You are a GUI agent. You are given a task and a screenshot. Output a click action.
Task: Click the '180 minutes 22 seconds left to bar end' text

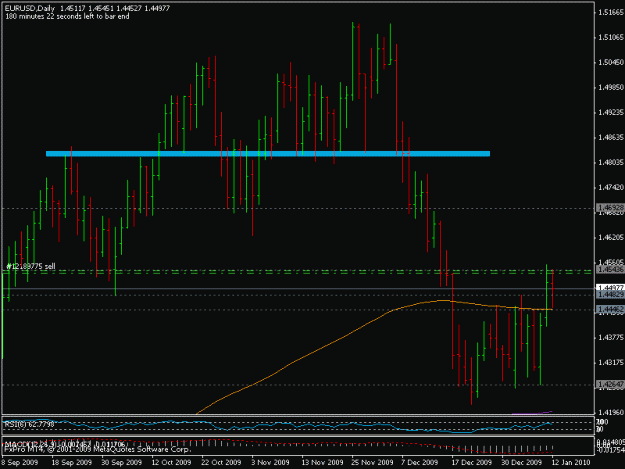[67, 16]
